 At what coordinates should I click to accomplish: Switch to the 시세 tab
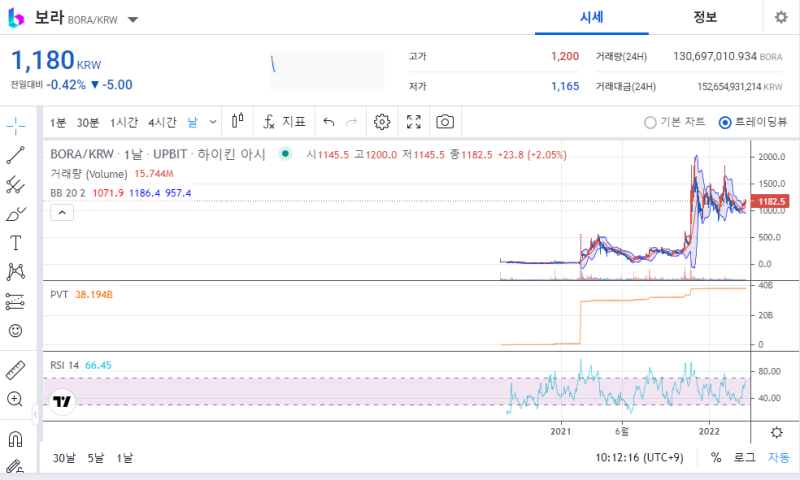tap(592, 17)
